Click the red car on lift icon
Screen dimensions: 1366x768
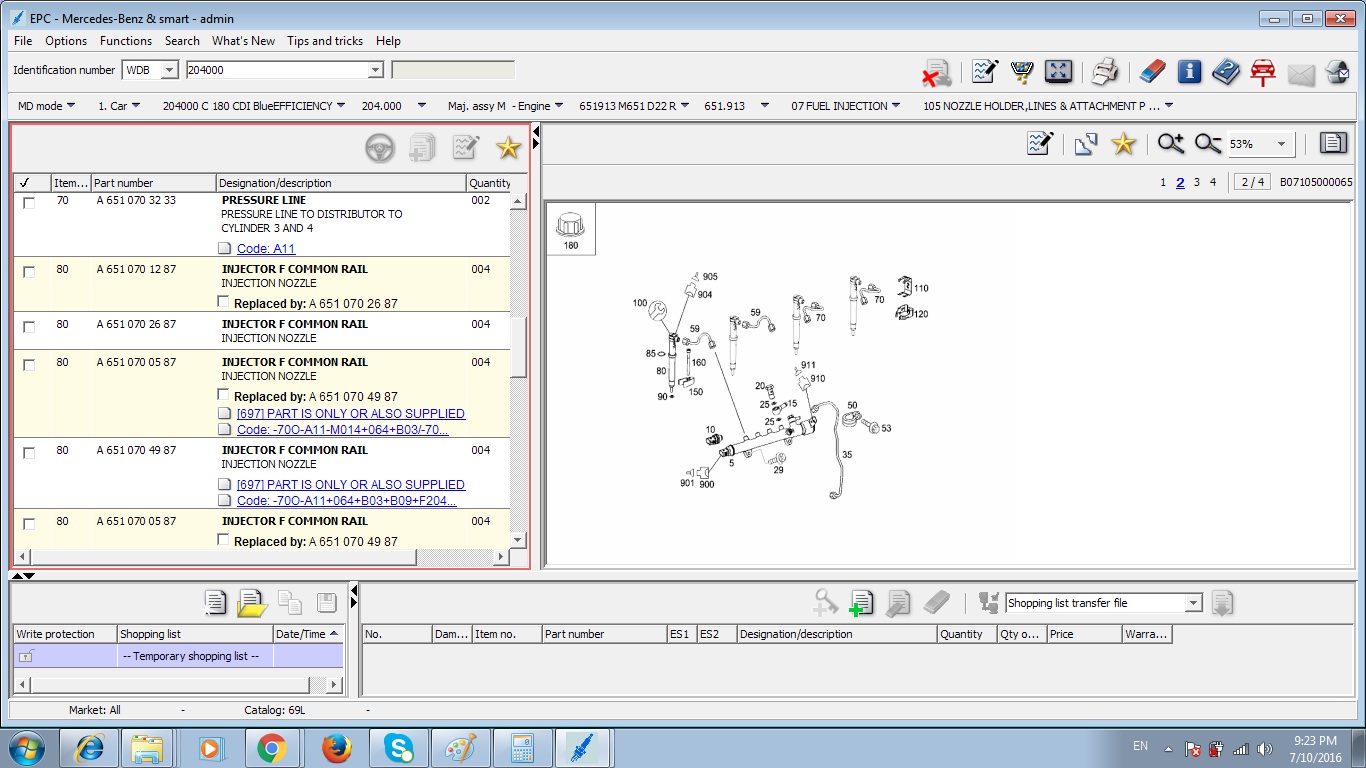(x=1263, y=71)
